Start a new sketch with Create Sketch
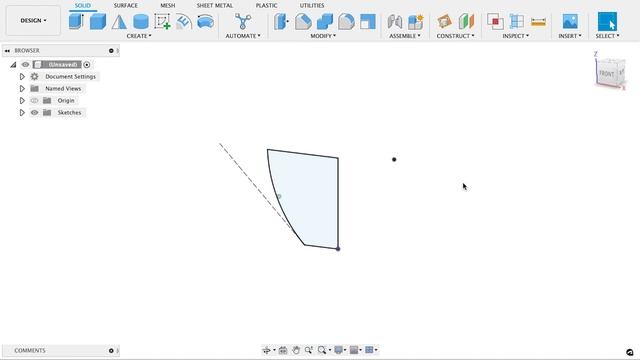 (x=162, y=21)
